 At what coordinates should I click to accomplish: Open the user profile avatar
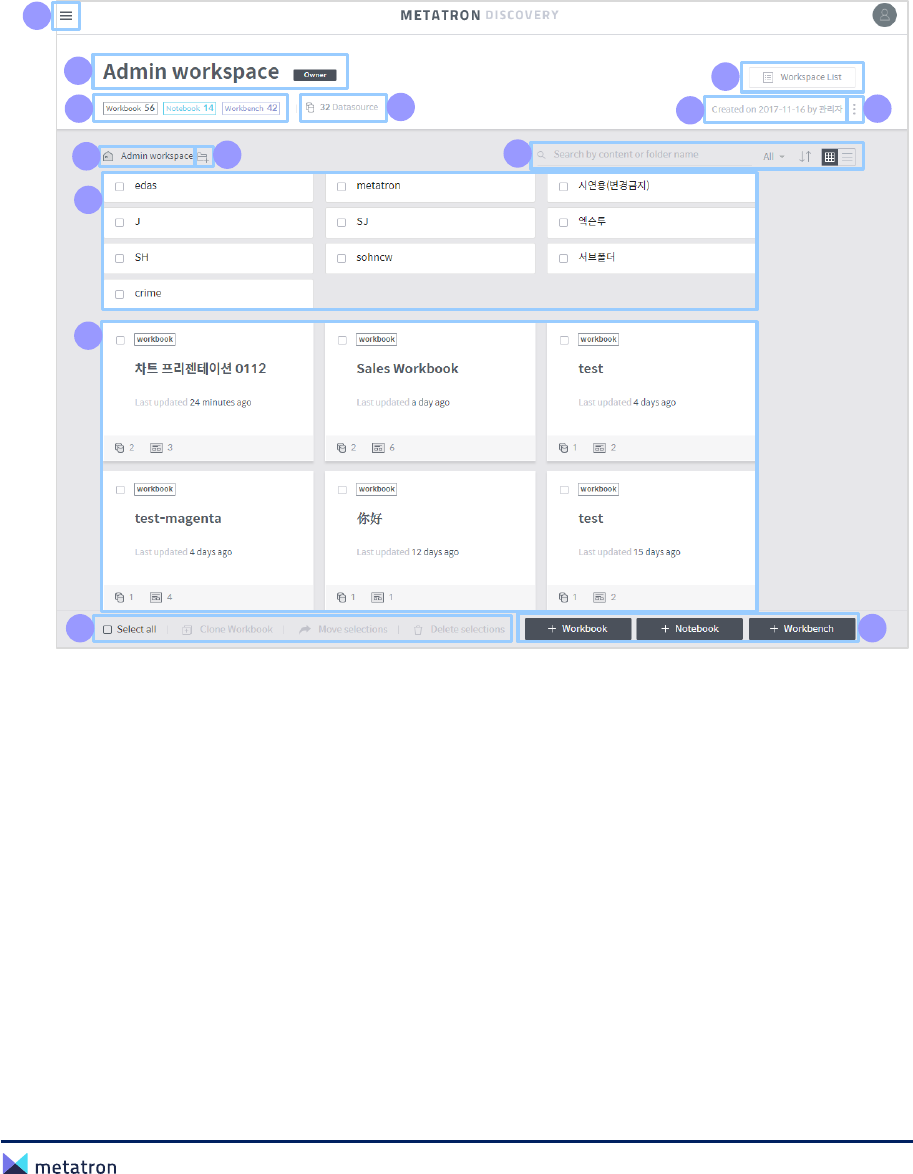click(885, 15)
